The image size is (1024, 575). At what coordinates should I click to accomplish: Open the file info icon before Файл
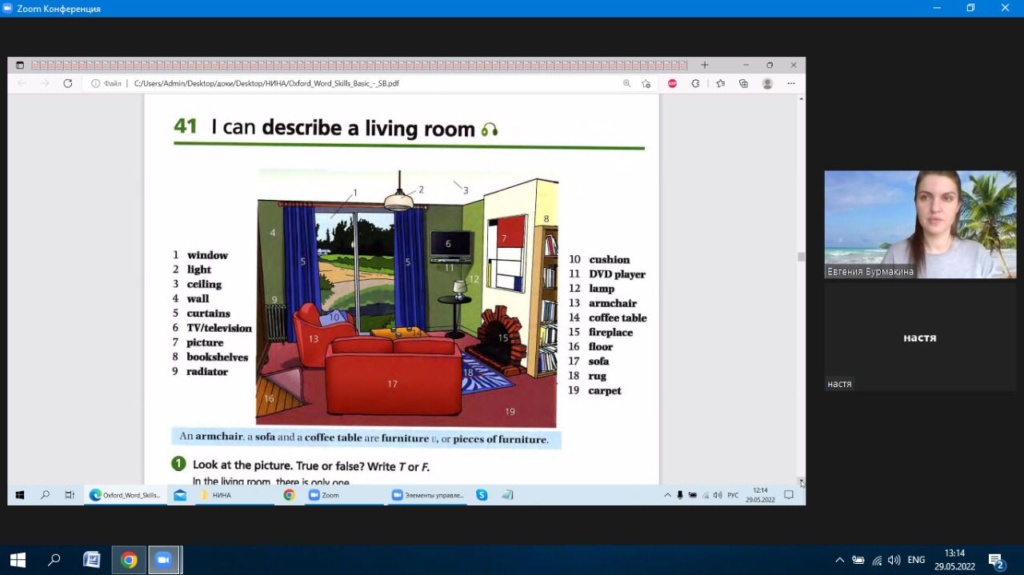coord(95,84)
